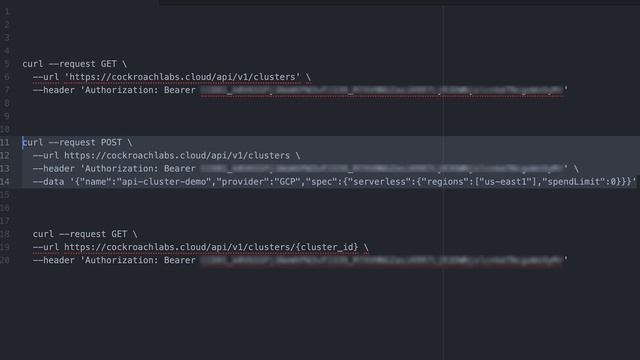Click line number 11 in the gutter
This screenshot has width=640, height=360.
[5, 142]
